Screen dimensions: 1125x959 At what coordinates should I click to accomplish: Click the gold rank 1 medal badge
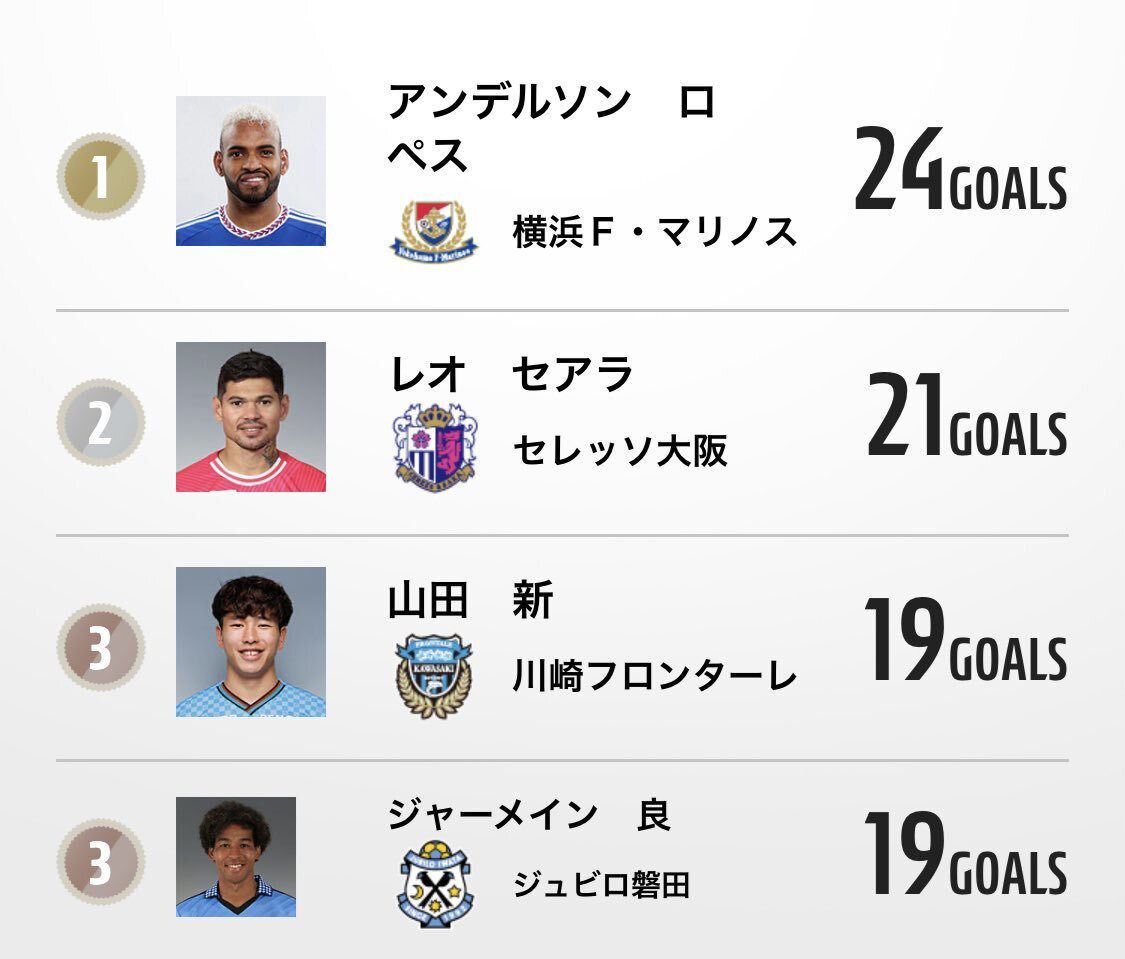(101, 176)
